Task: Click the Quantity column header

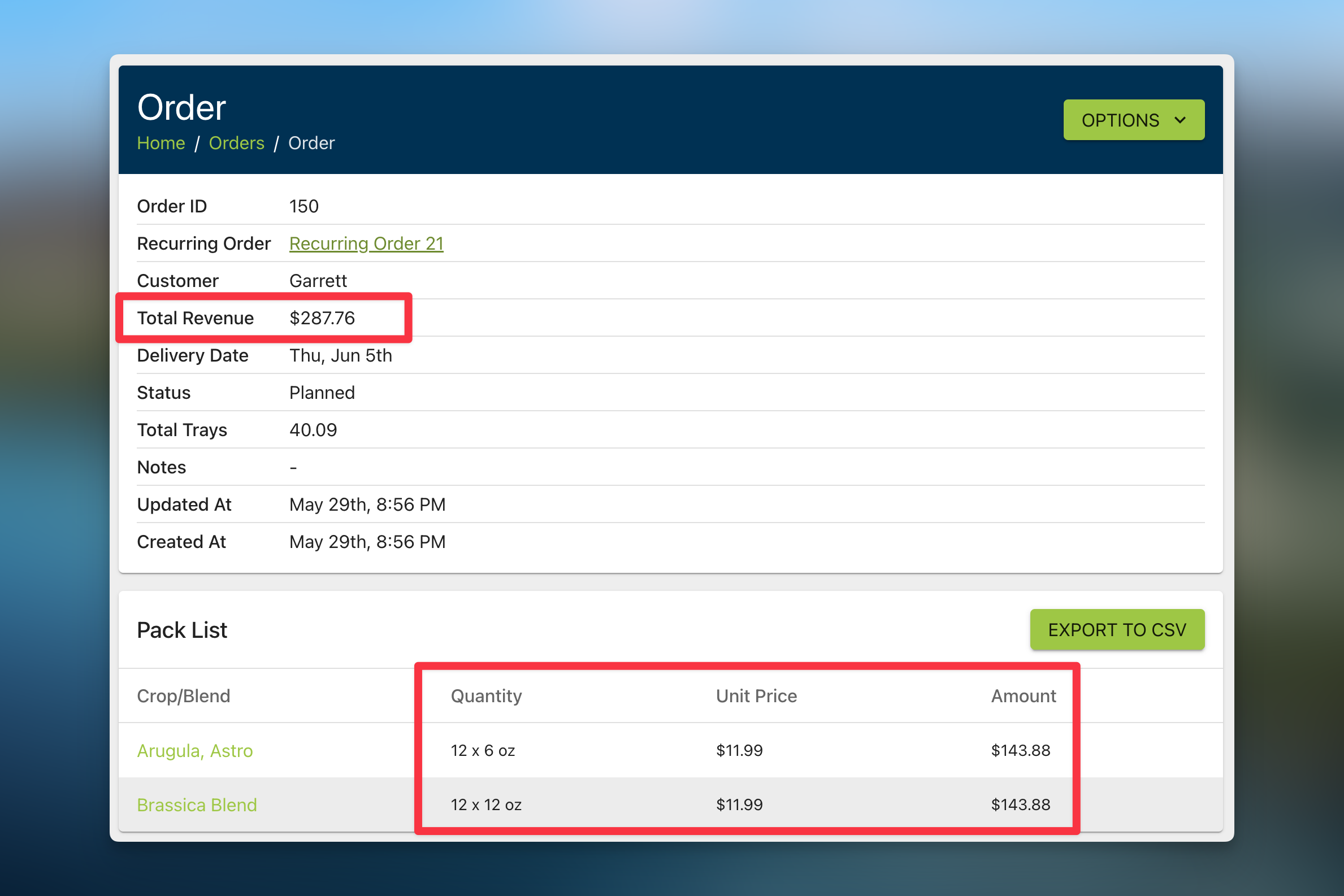Action: 486,696
